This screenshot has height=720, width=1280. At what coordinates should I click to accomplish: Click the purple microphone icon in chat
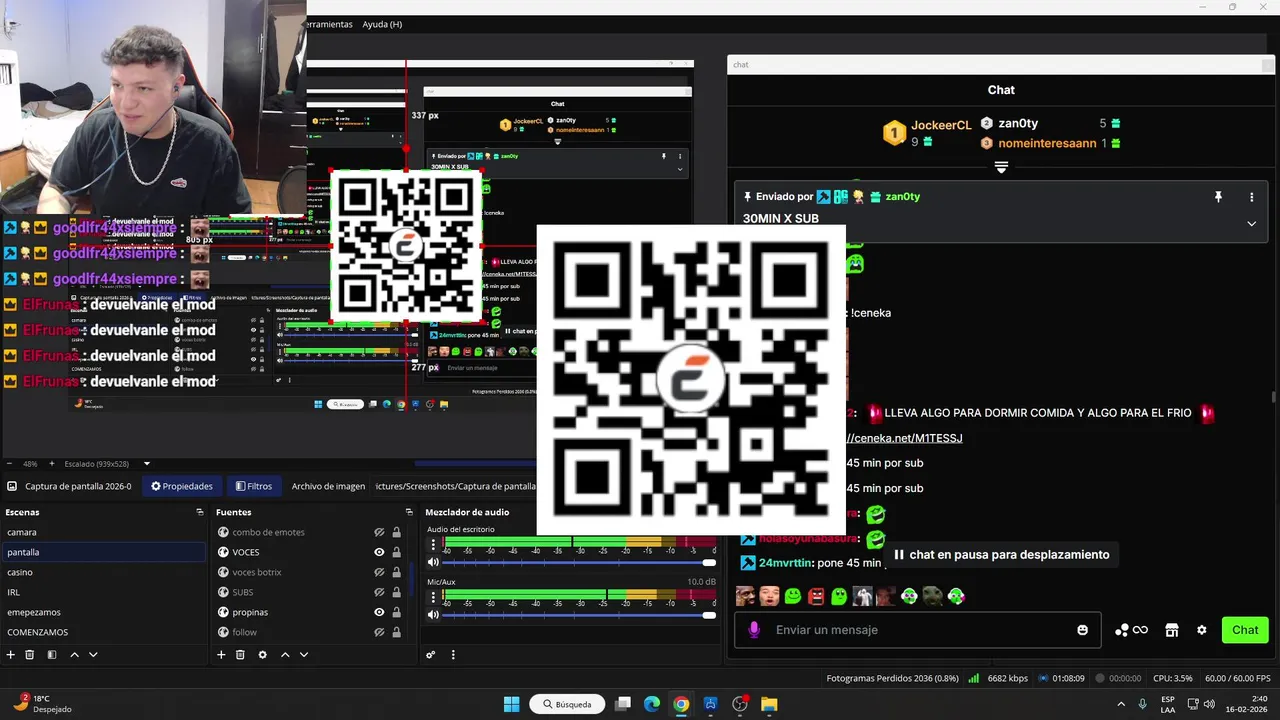[754, 630]
